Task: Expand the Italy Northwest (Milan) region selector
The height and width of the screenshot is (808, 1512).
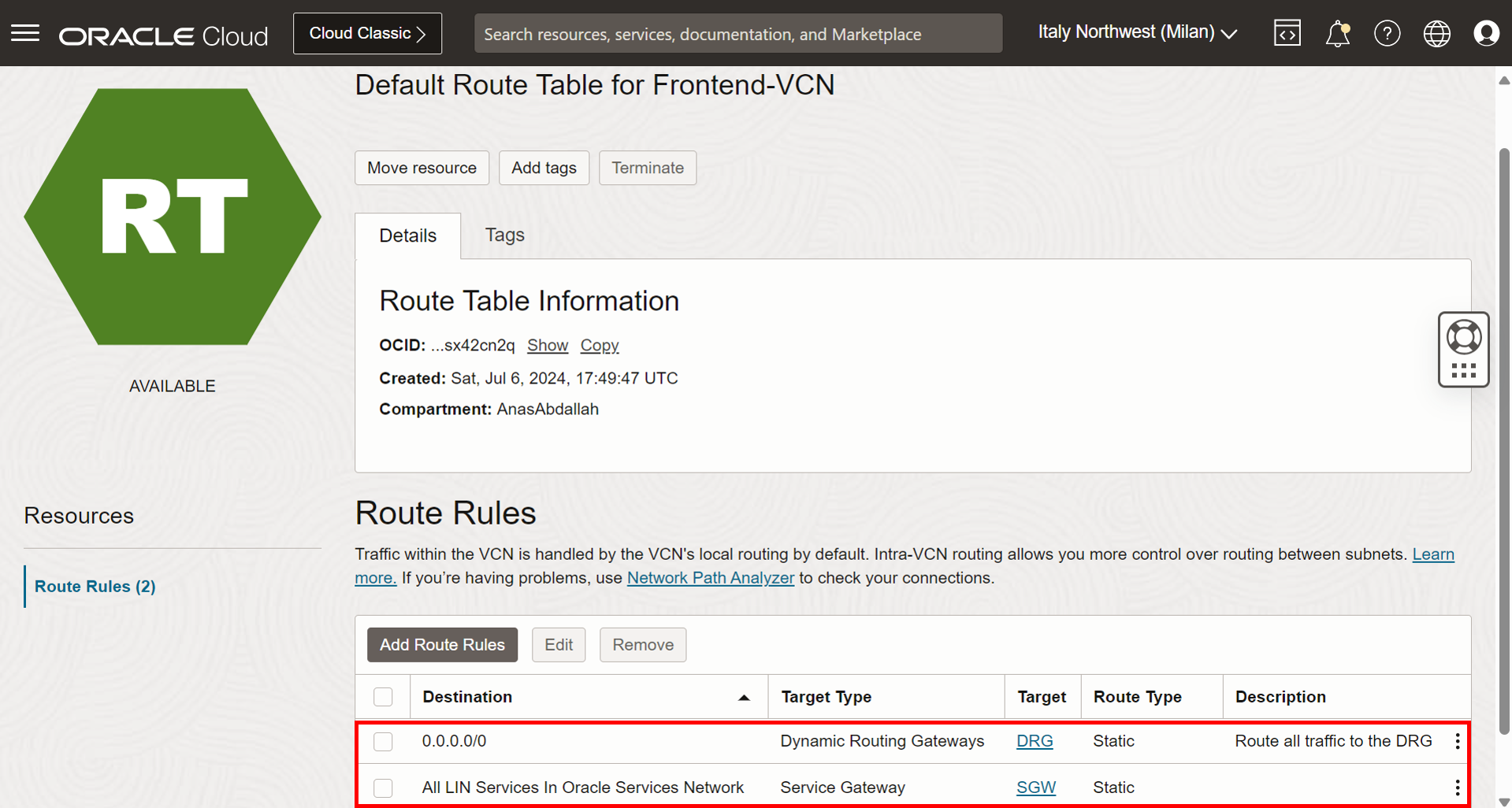Action: coord(1137,33)
